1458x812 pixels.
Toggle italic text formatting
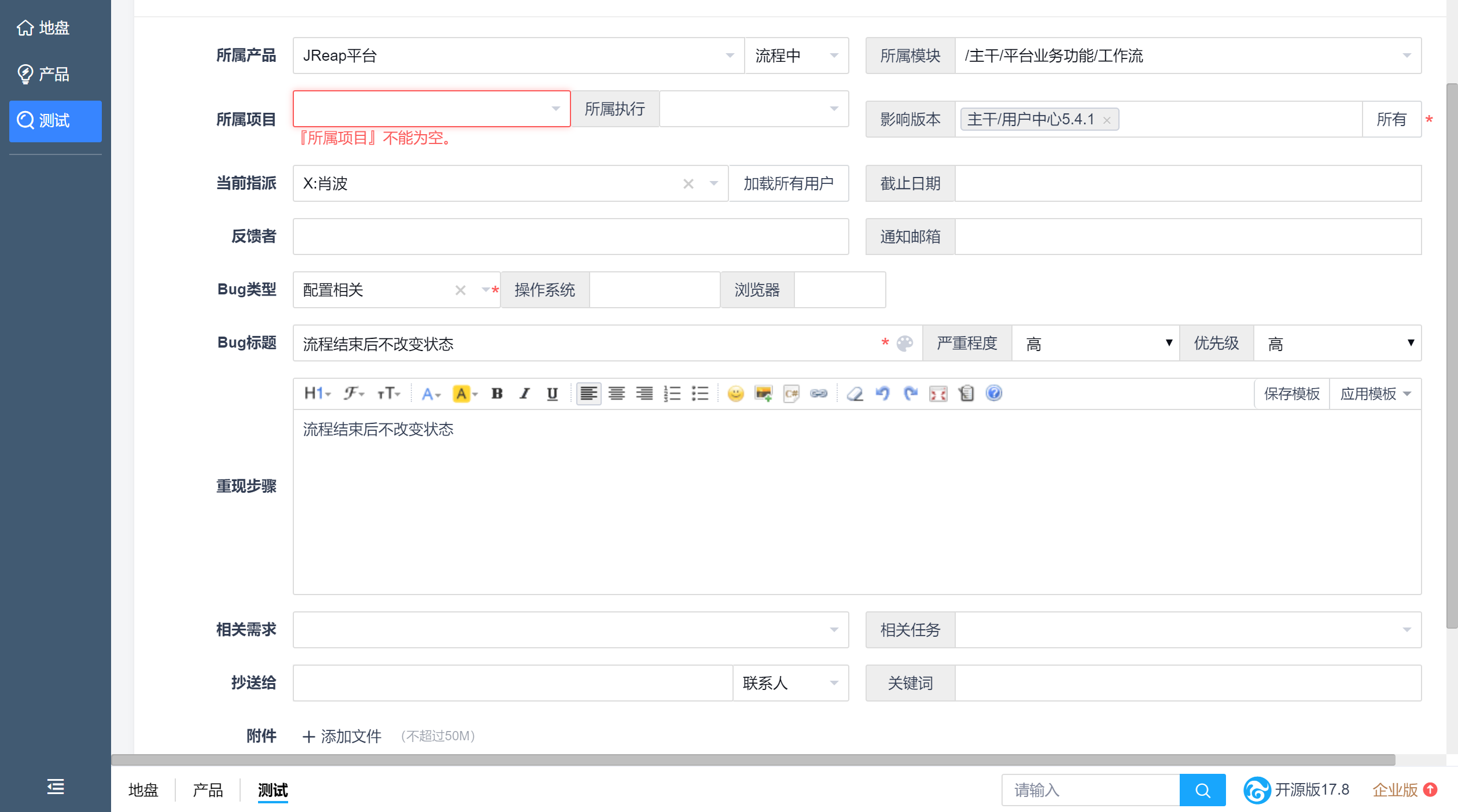(524, 394)
